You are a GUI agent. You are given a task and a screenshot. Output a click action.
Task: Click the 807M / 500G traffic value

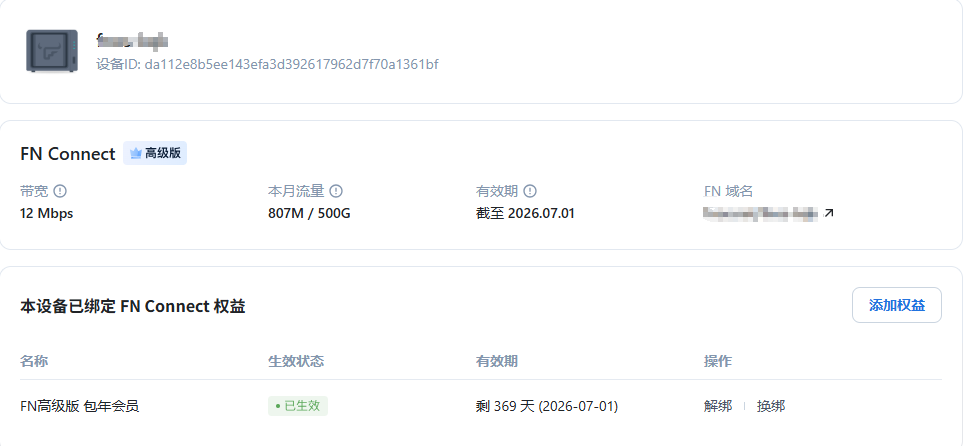(x=310, y=213)
